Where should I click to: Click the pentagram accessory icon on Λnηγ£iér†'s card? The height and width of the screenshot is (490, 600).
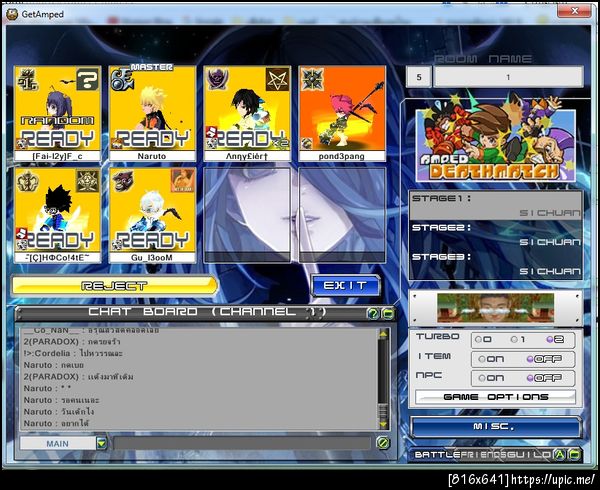(277, 80)
